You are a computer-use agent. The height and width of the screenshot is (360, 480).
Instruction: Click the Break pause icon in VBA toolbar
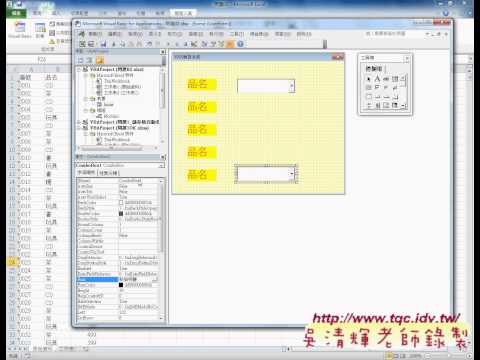[x=177, y=44]
